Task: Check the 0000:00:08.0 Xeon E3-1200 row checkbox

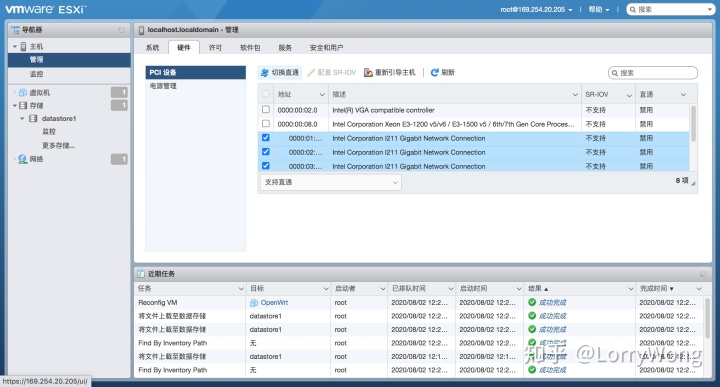Action: [x=266, y=123]
